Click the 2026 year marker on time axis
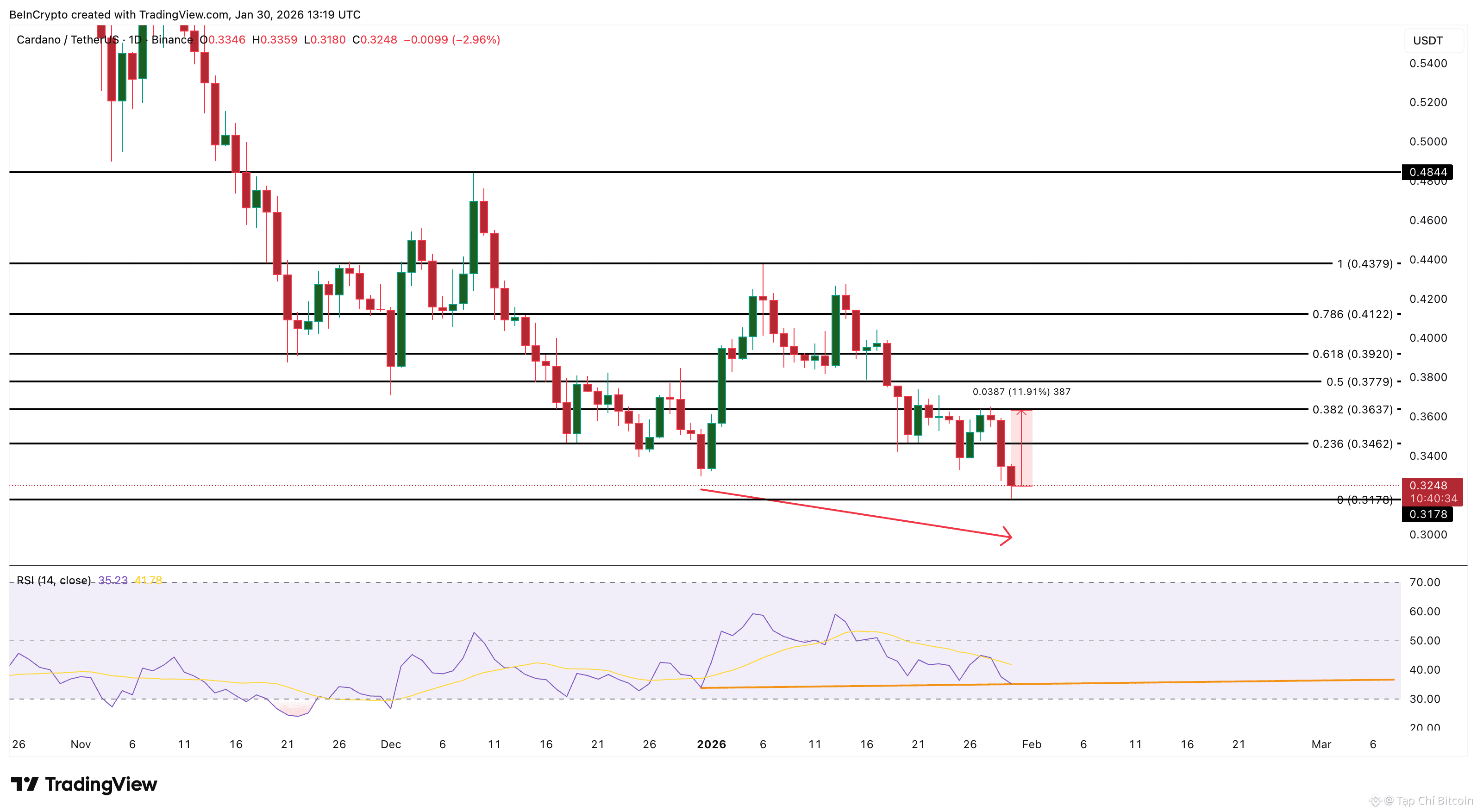This screenshot has width=1477, height=812. [x=711, y=744]
